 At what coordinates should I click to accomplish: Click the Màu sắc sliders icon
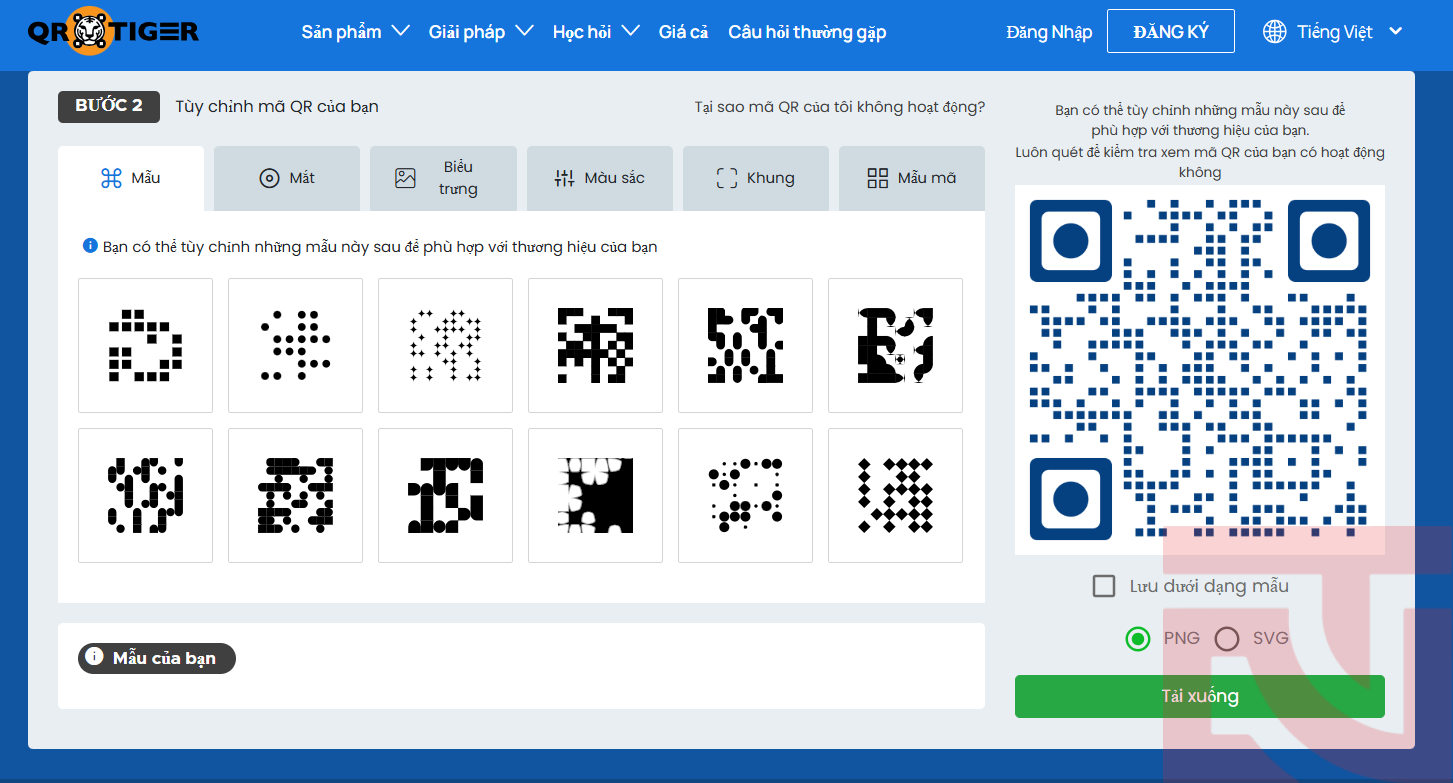tap(564, 178)
